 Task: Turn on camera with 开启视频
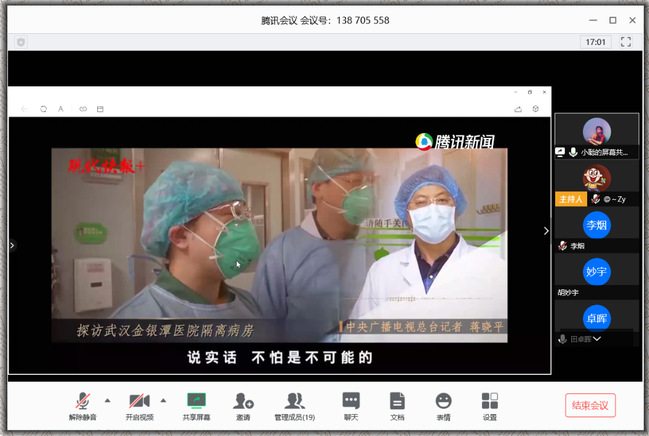139,401
